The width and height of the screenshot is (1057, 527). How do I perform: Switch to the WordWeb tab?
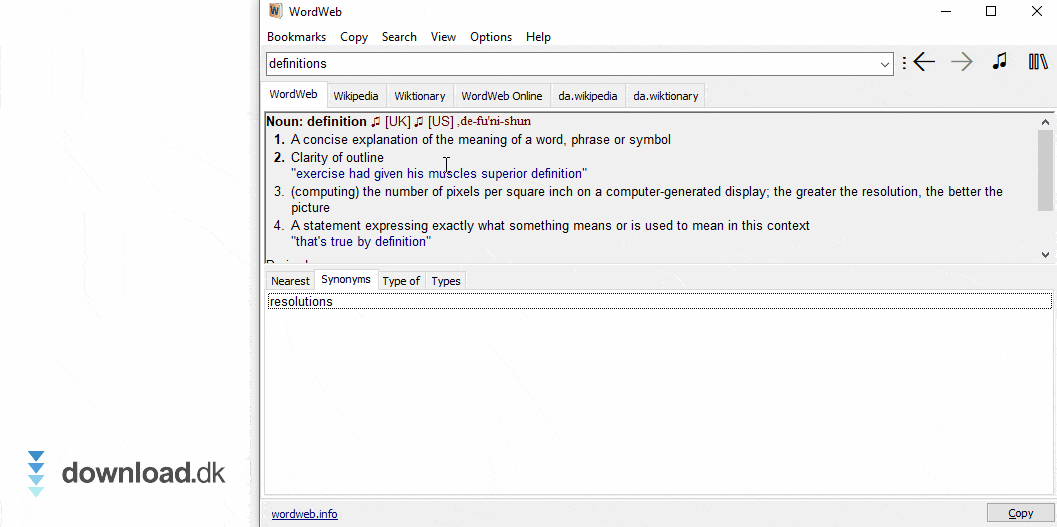[293, 94]
